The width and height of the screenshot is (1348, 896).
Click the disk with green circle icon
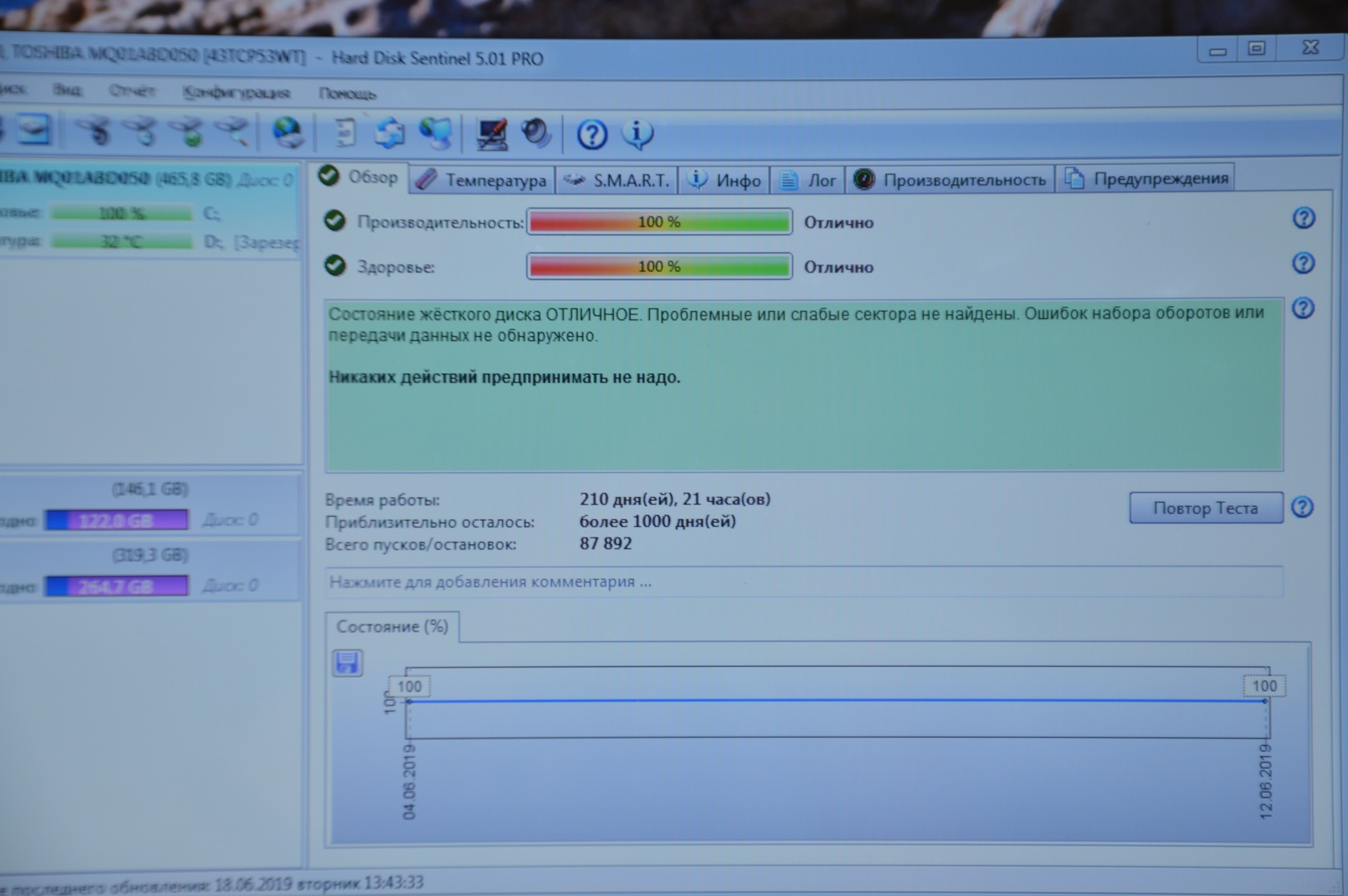[x=188, y=131]
